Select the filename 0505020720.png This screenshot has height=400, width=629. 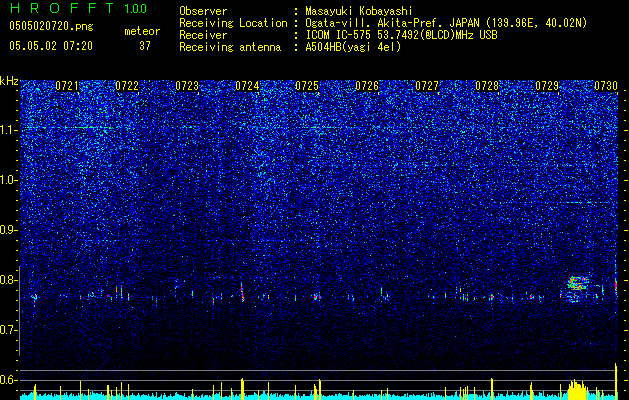[x=51, y=26]
